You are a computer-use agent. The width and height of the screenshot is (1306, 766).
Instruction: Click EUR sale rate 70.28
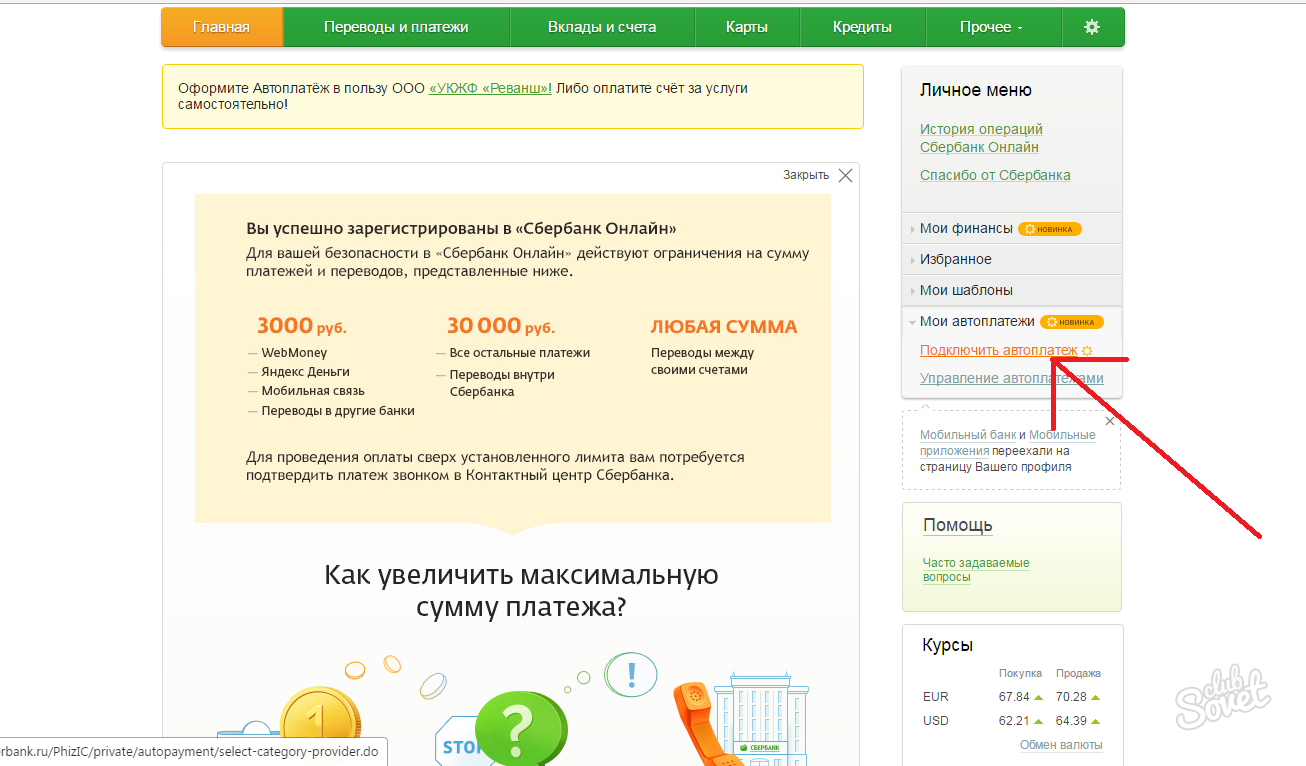point(1071,697)
